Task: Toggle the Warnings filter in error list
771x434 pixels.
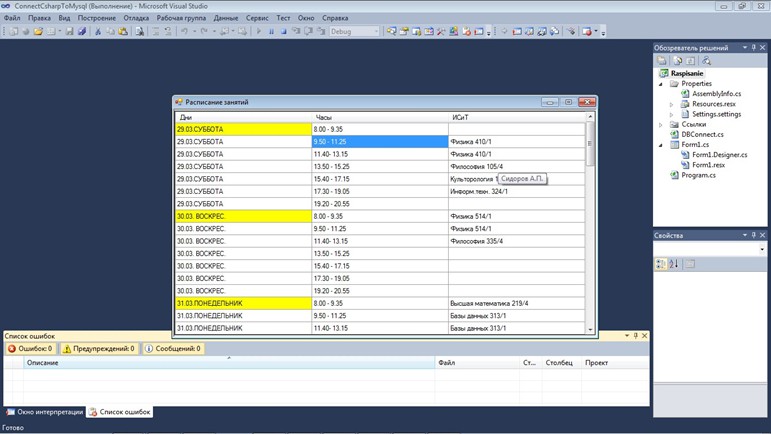Action: click(99, 348)
